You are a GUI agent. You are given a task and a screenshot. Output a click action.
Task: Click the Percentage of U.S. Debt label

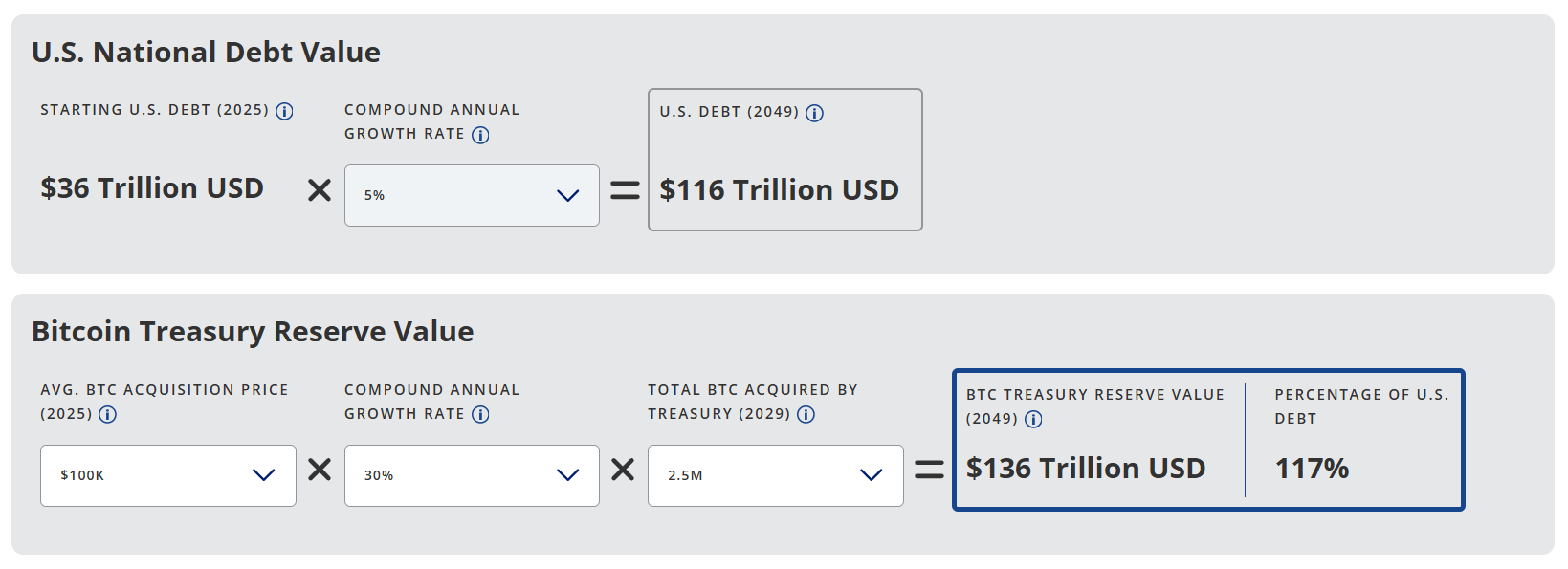(x=1360, y=406)
